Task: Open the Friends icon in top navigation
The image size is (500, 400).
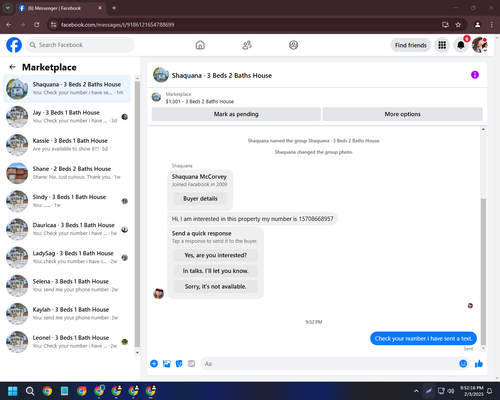Action: click(247, 45)
